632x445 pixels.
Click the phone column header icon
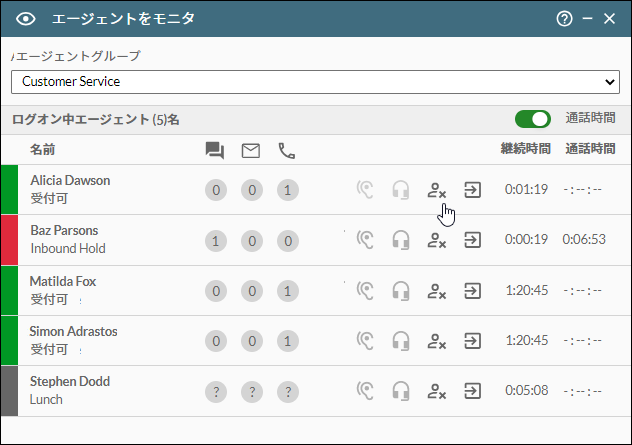[x=287, y=151]
